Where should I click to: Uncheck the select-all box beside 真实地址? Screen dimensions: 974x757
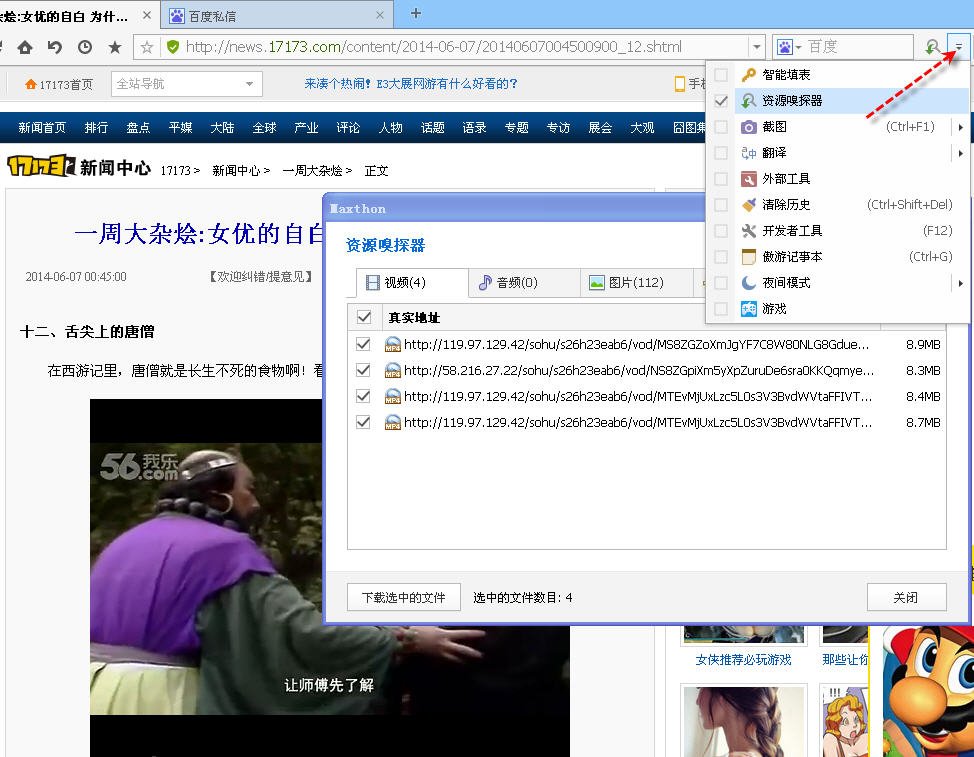coord(364,317)
